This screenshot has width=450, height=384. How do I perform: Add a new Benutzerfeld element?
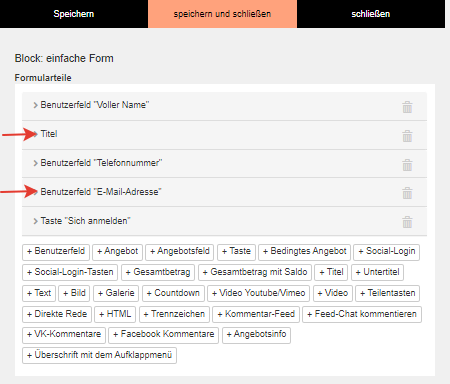coord(56,252)
